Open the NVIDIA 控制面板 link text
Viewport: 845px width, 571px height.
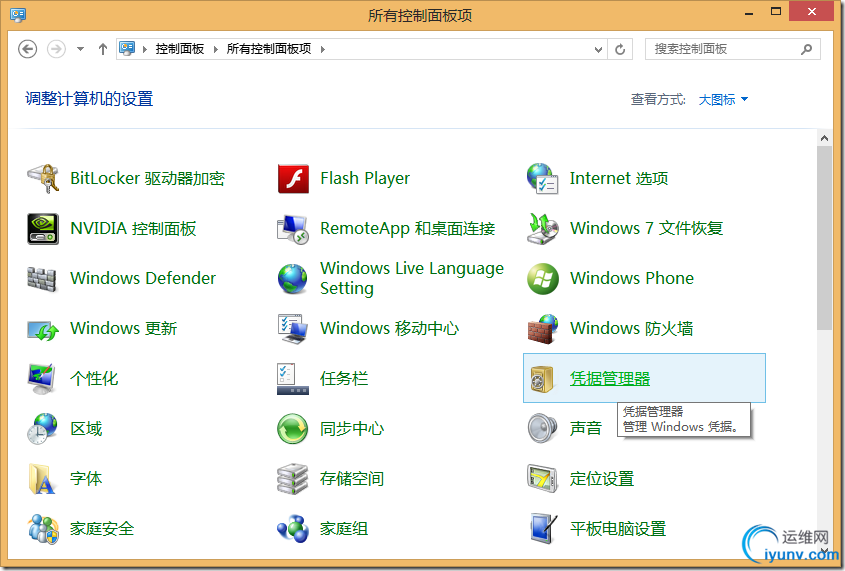pyautogui.click(x=133, y=228)
